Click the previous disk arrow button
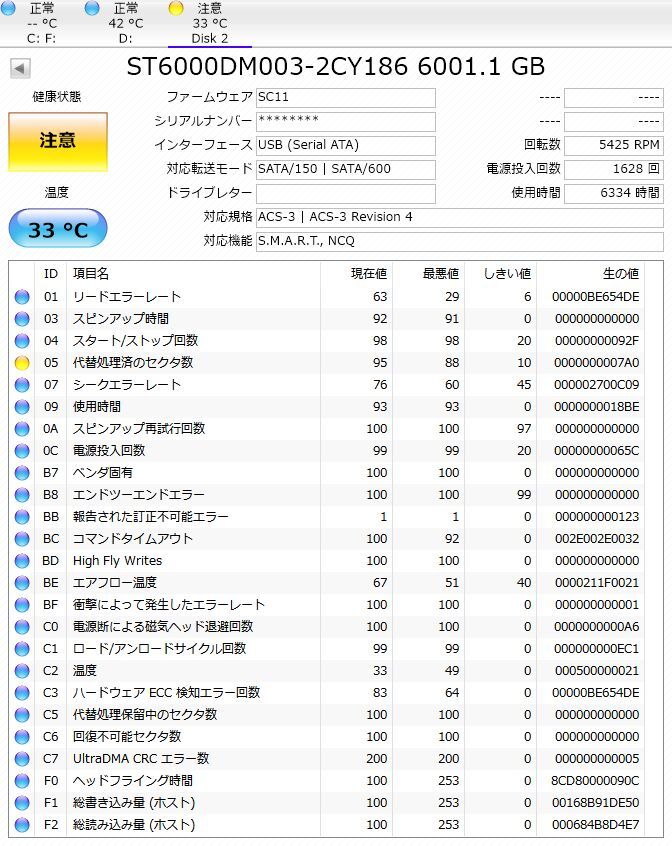The height and width of the screenshot is (846, 672). (x=20, y=69)
